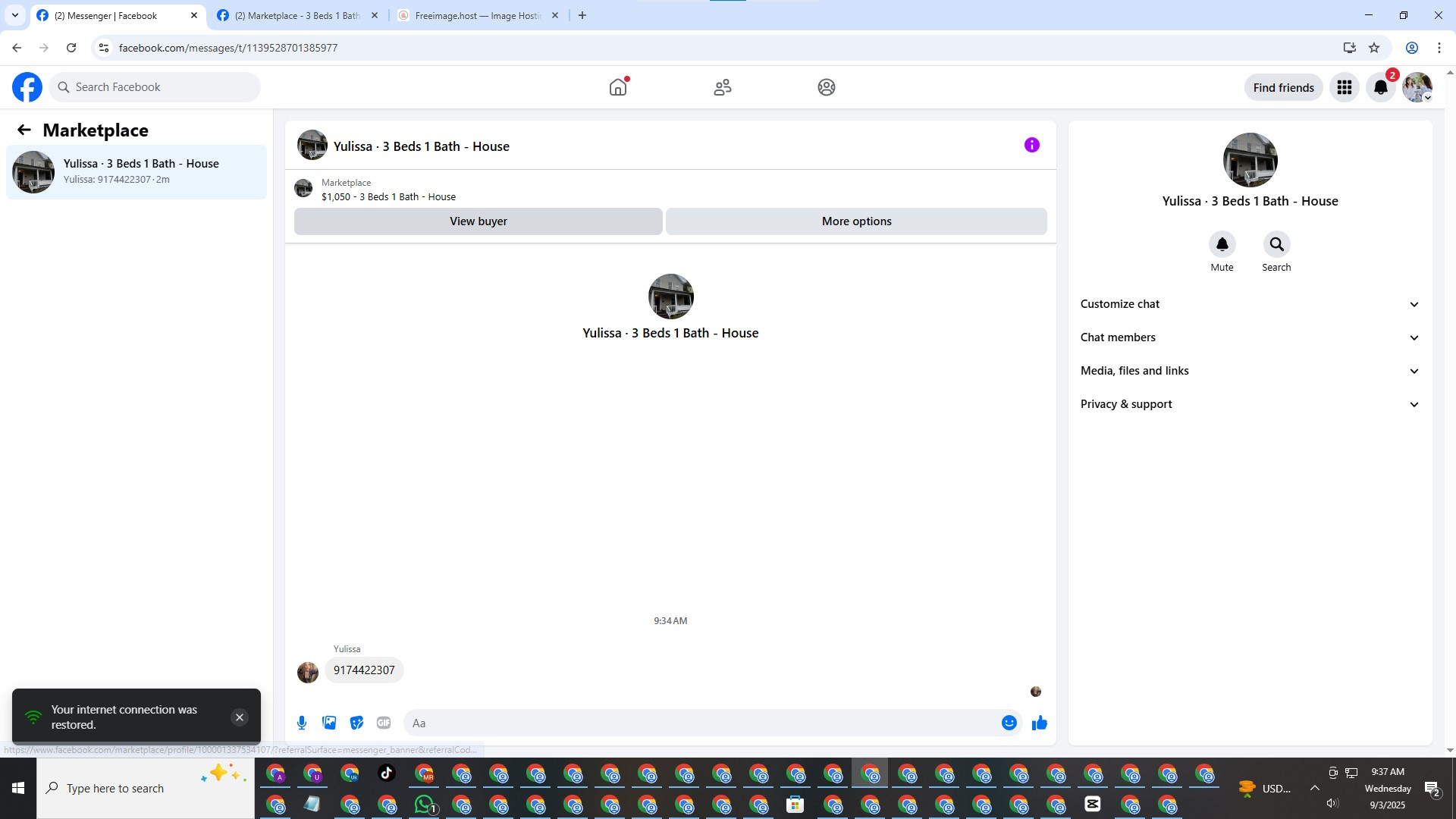Close the Freeimage.host tab

pyautogui.click(x=555, y=15)
